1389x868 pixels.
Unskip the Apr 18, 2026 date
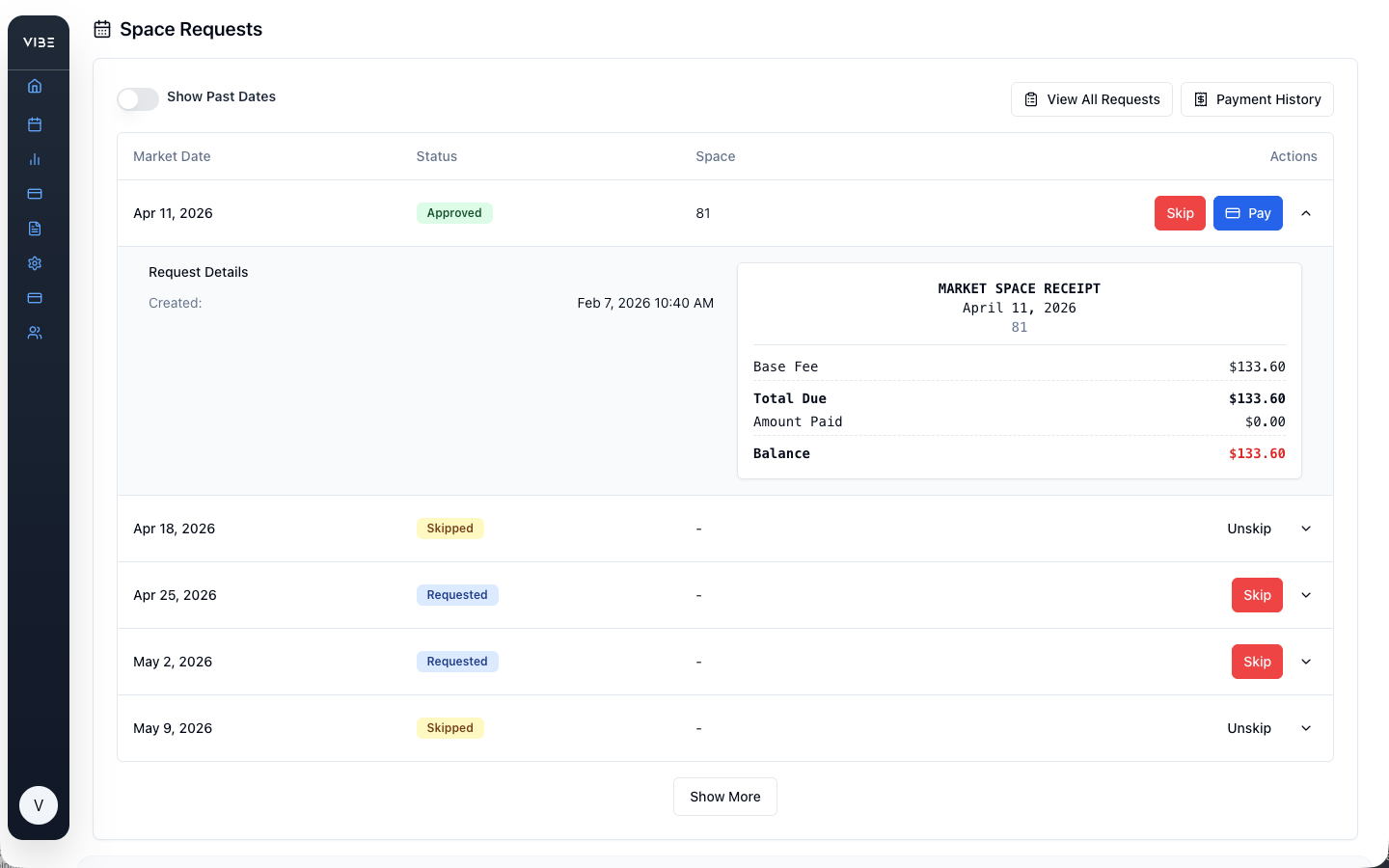point(1249,529)
